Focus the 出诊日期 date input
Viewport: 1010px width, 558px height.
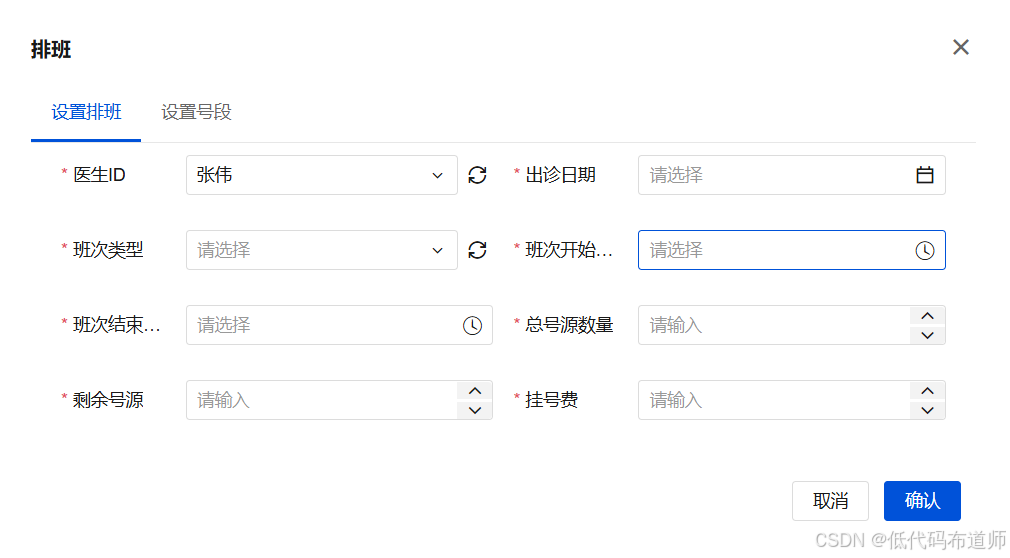792,175
